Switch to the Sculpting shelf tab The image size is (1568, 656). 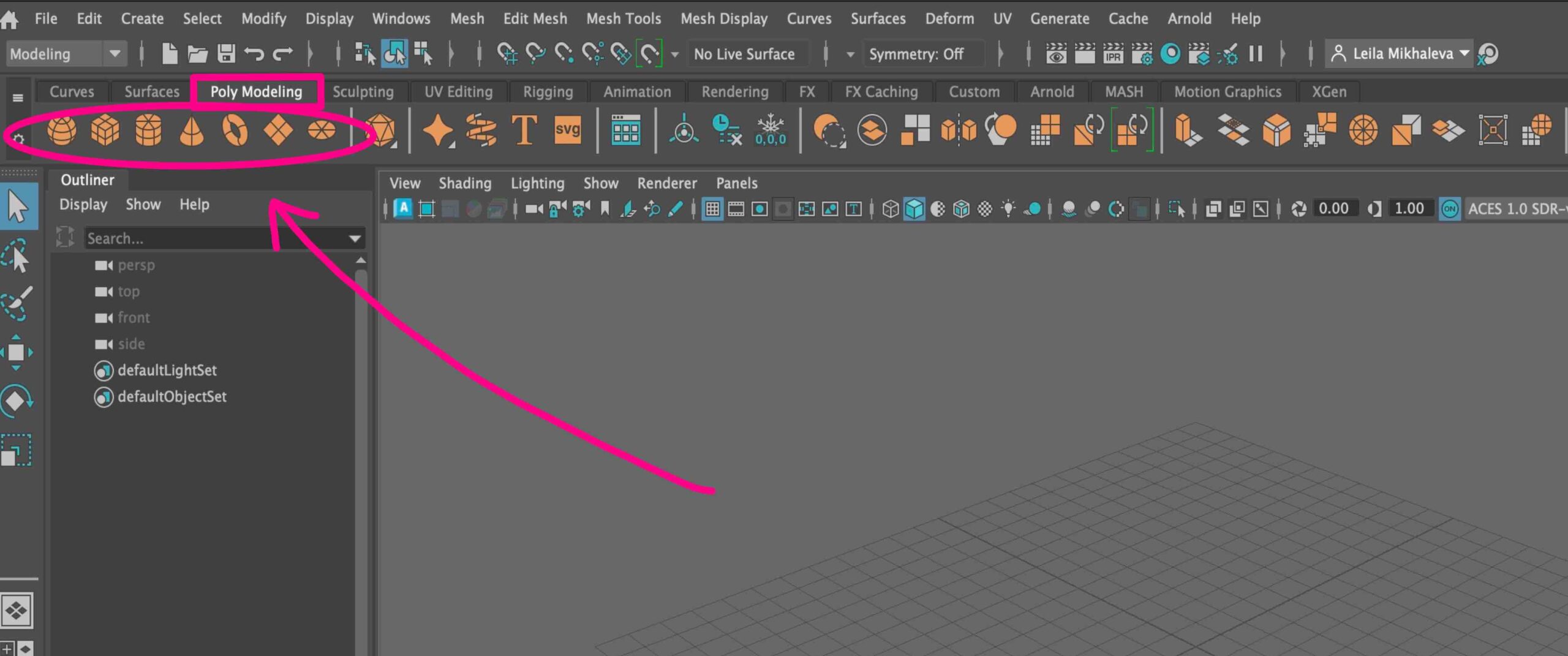click(363, 92)
